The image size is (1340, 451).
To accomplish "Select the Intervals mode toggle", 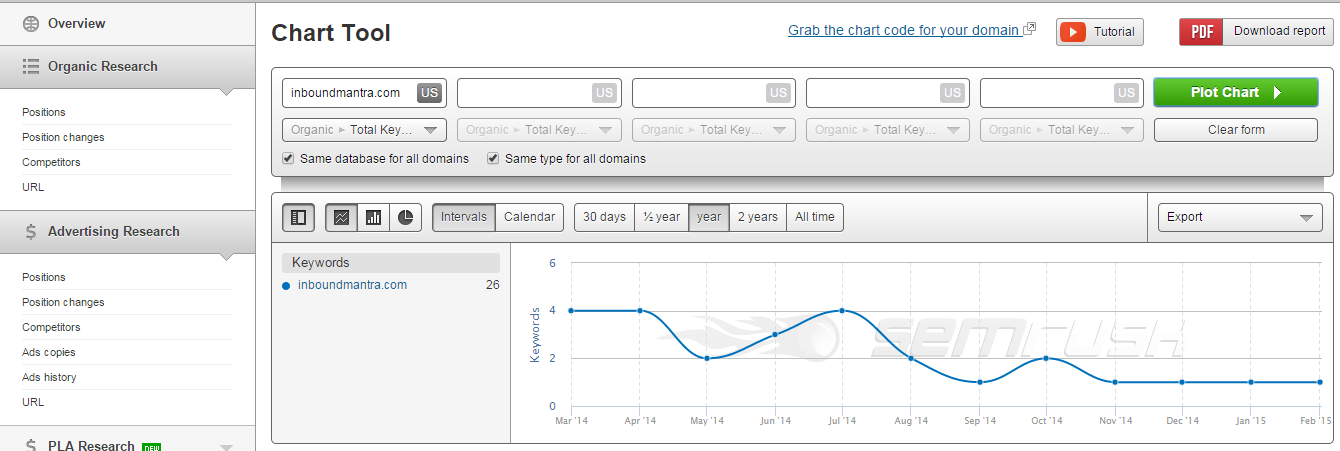I will coord(464,217).
